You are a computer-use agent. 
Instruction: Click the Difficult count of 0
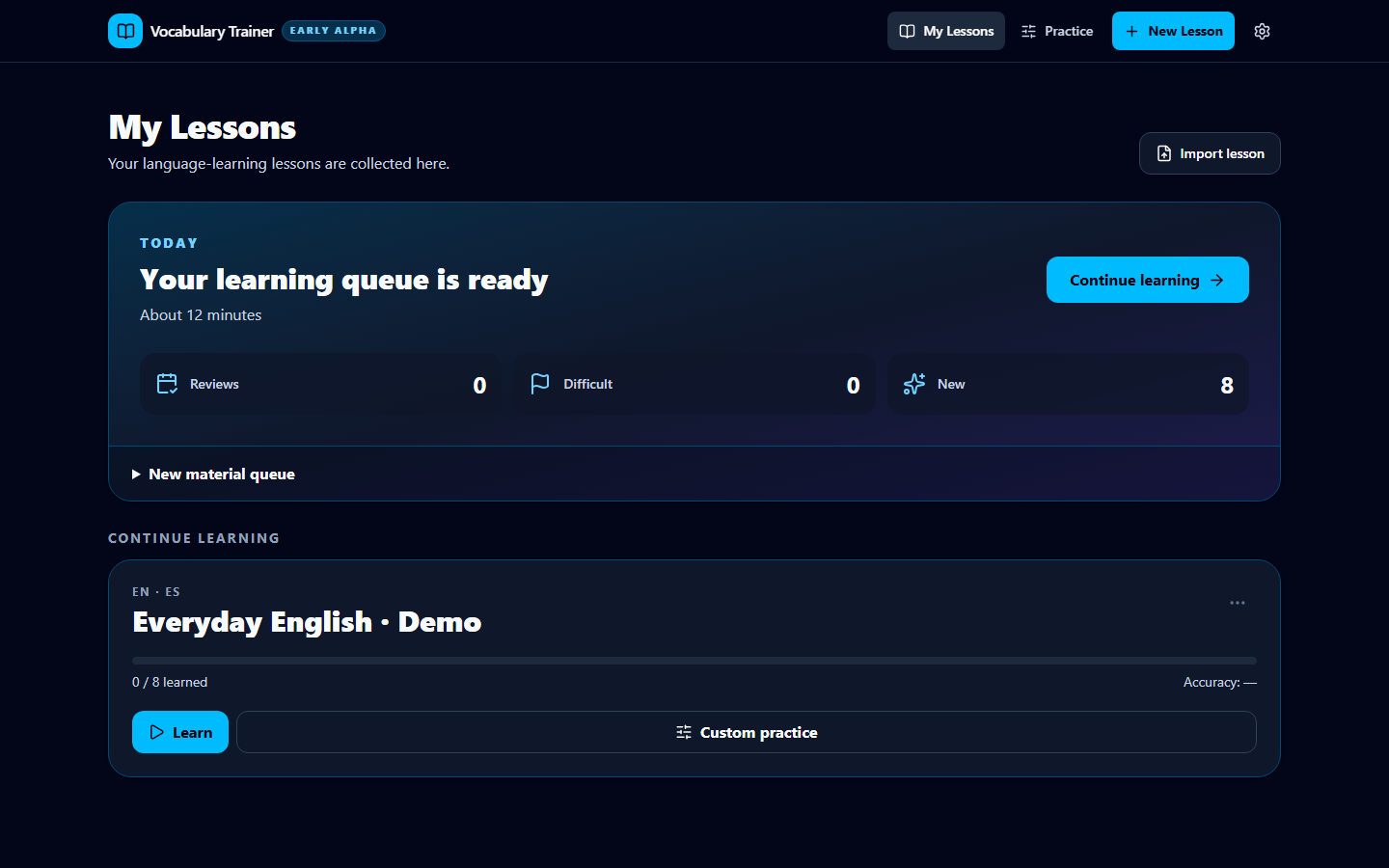[x=854, y=385]
